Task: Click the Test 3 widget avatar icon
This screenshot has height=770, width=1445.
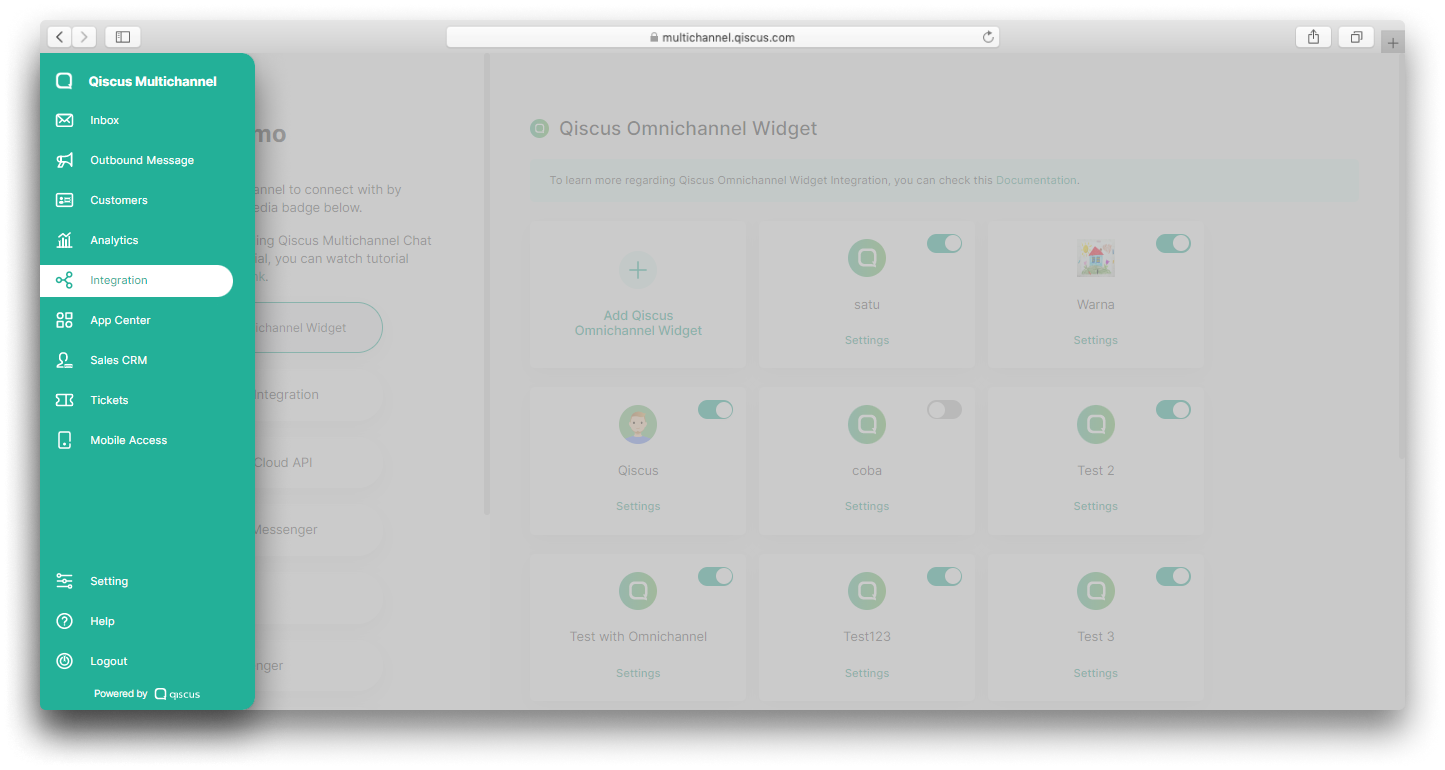Action: coord(1096,591)
